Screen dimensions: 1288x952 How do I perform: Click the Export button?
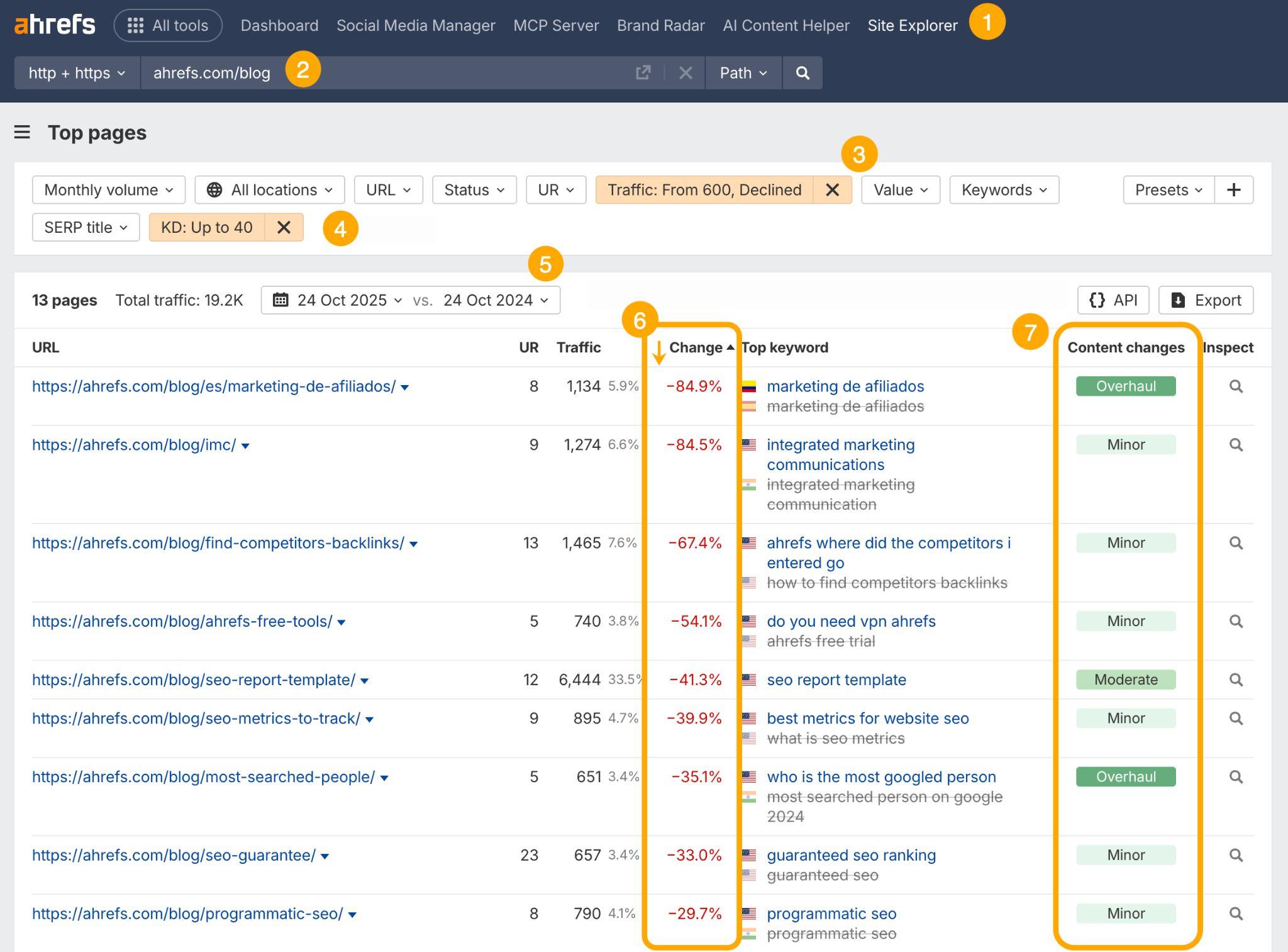tap(1205, 300)
